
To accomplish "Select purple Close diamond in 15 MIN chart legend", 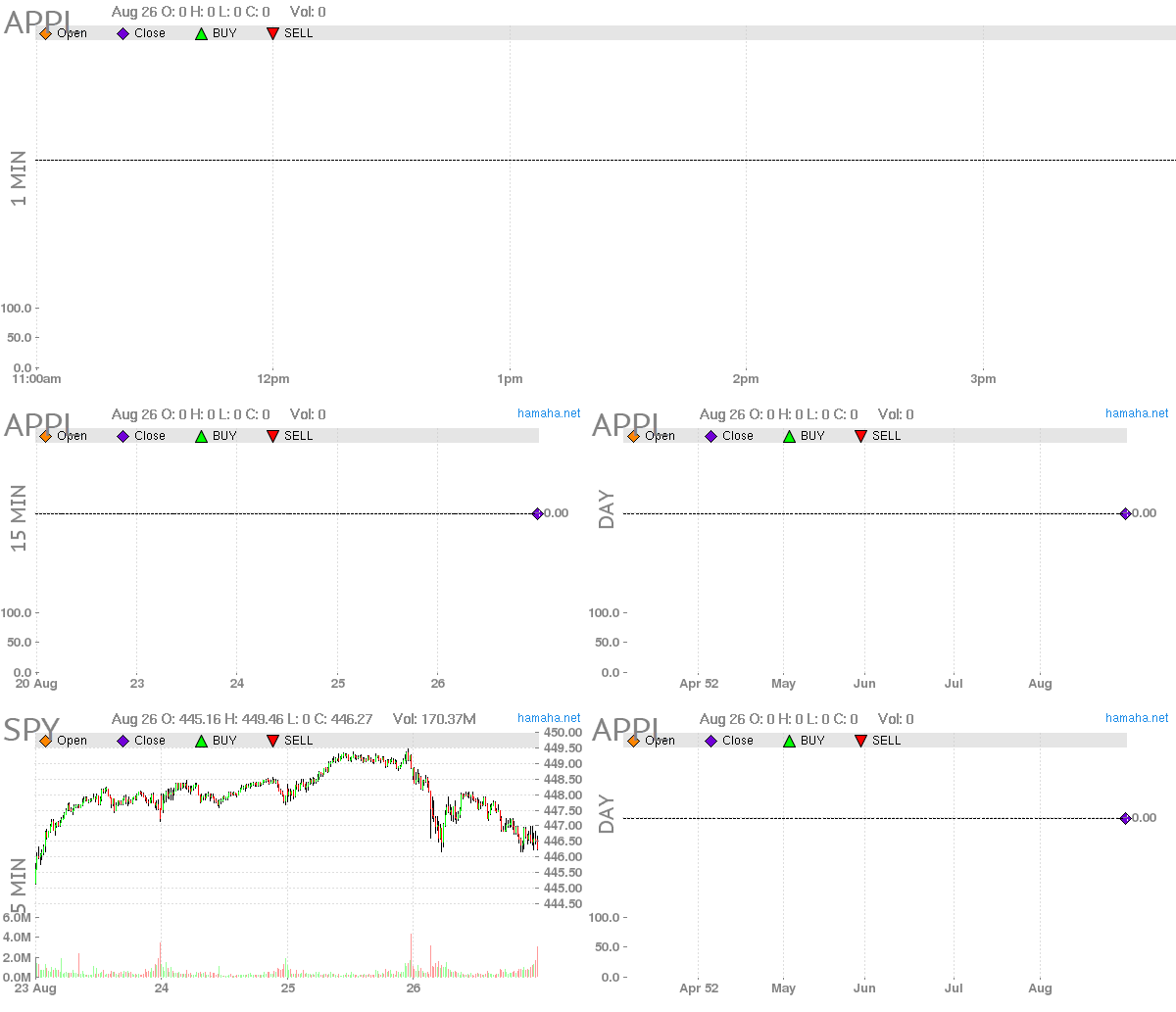I will (123, 436).
